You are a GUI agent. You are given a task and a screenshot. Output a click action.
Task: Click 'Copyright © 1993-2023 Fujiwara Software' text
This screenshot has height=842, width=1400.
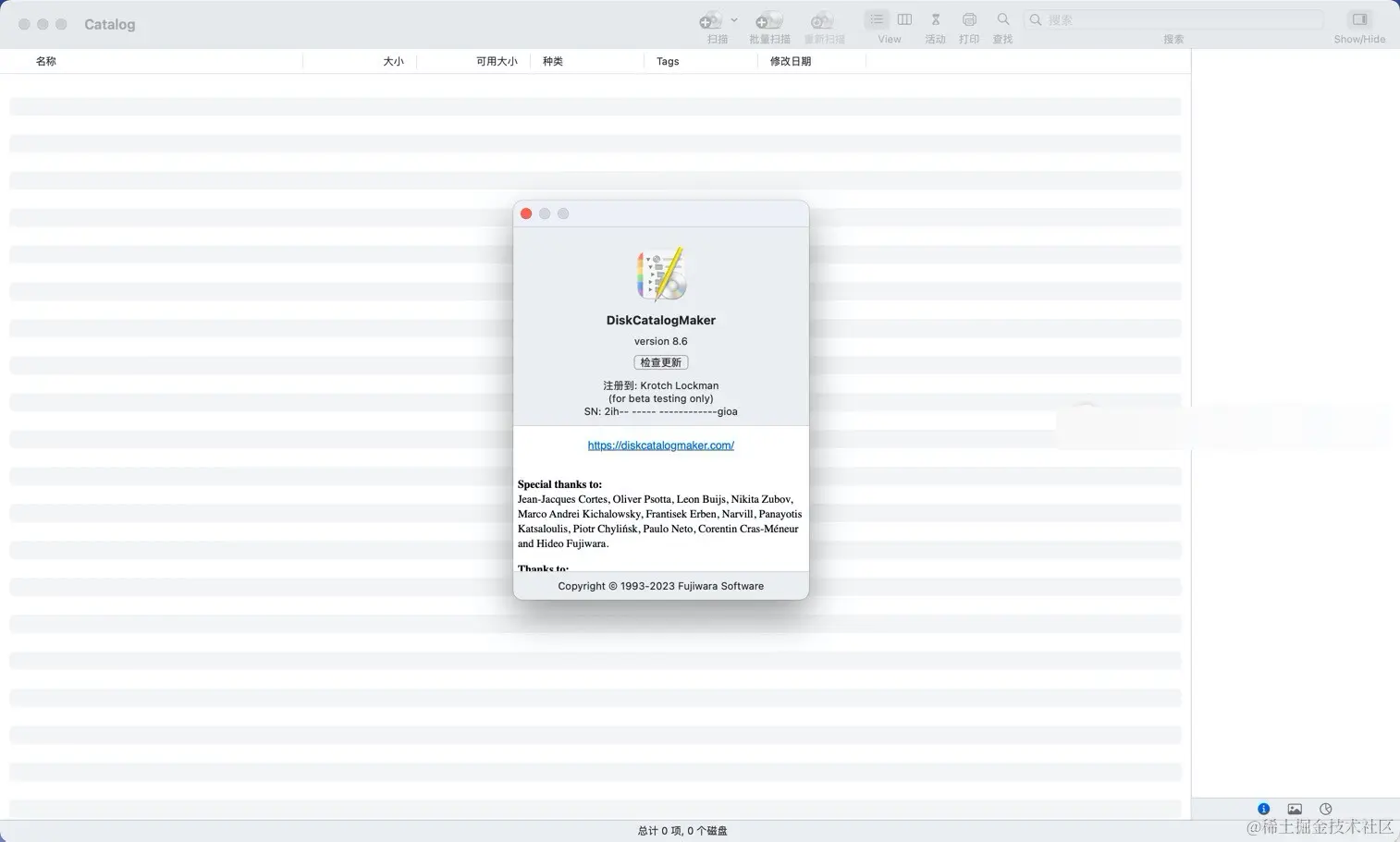[661, 586]
